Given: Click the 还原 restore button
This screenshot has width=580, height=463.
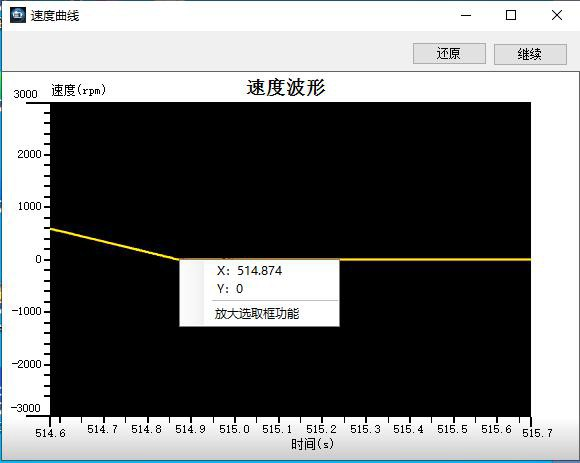Looking at the screenshot, I should (449, 54).
